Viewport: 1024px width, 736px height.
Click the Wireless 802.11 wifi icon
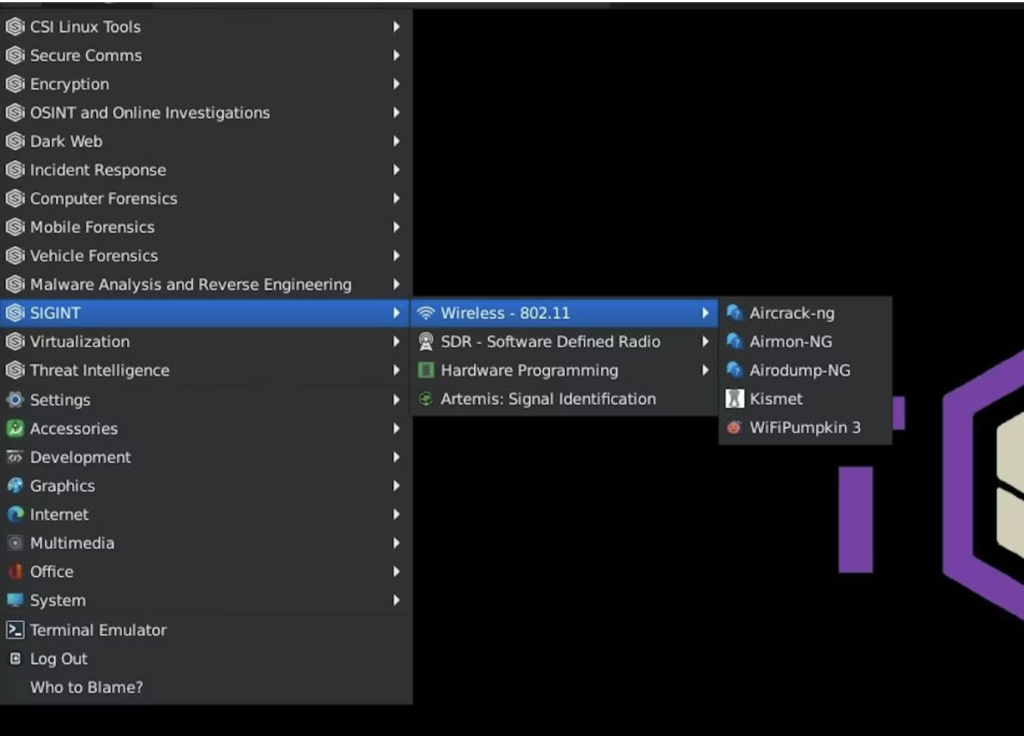(426, 313)
